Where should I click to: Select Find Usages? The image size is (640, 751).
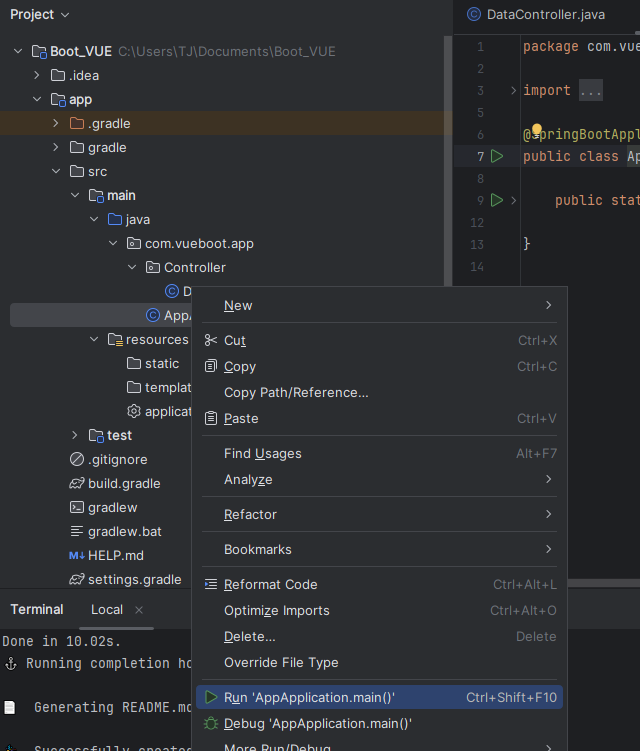click(x=379, y=453)
